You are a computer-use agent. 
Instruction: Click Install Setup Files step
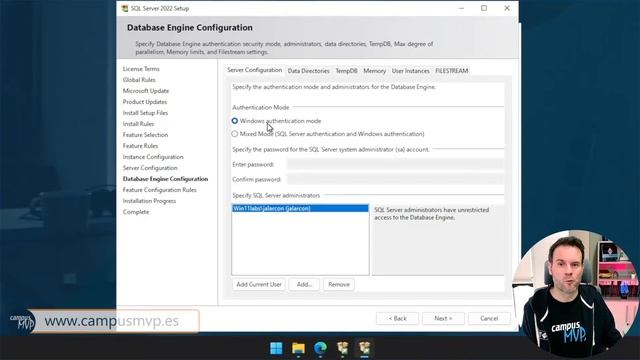point(145,113)
